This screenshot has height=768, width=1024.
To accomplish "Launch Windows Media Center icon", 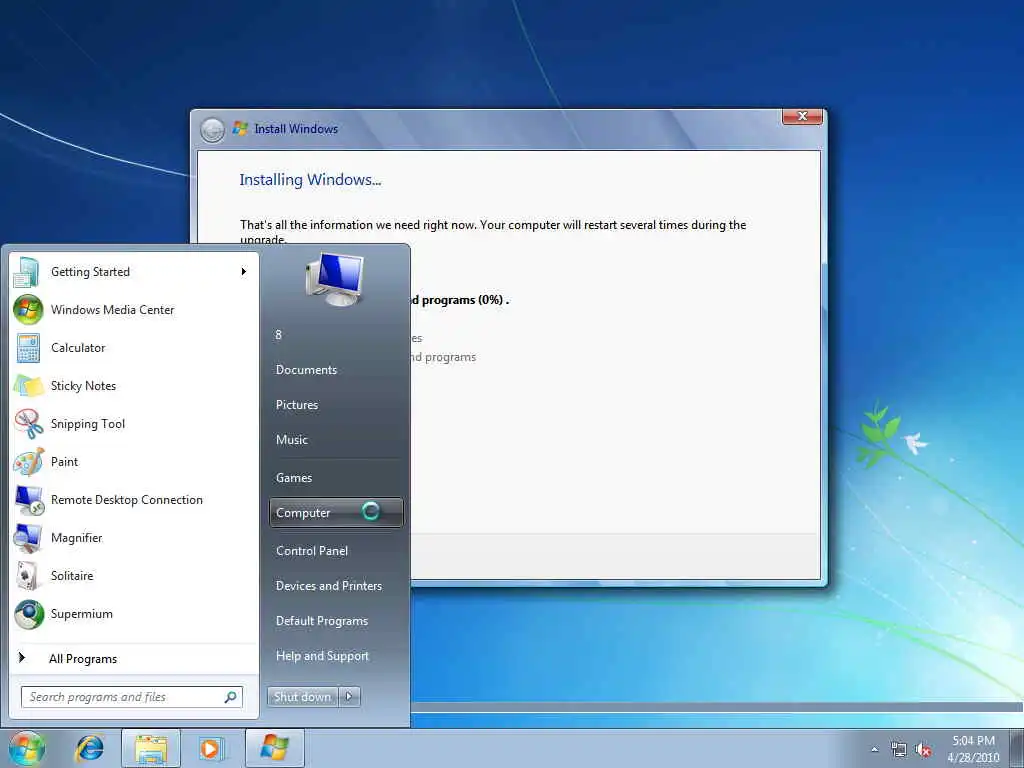I will coord(28,310).
